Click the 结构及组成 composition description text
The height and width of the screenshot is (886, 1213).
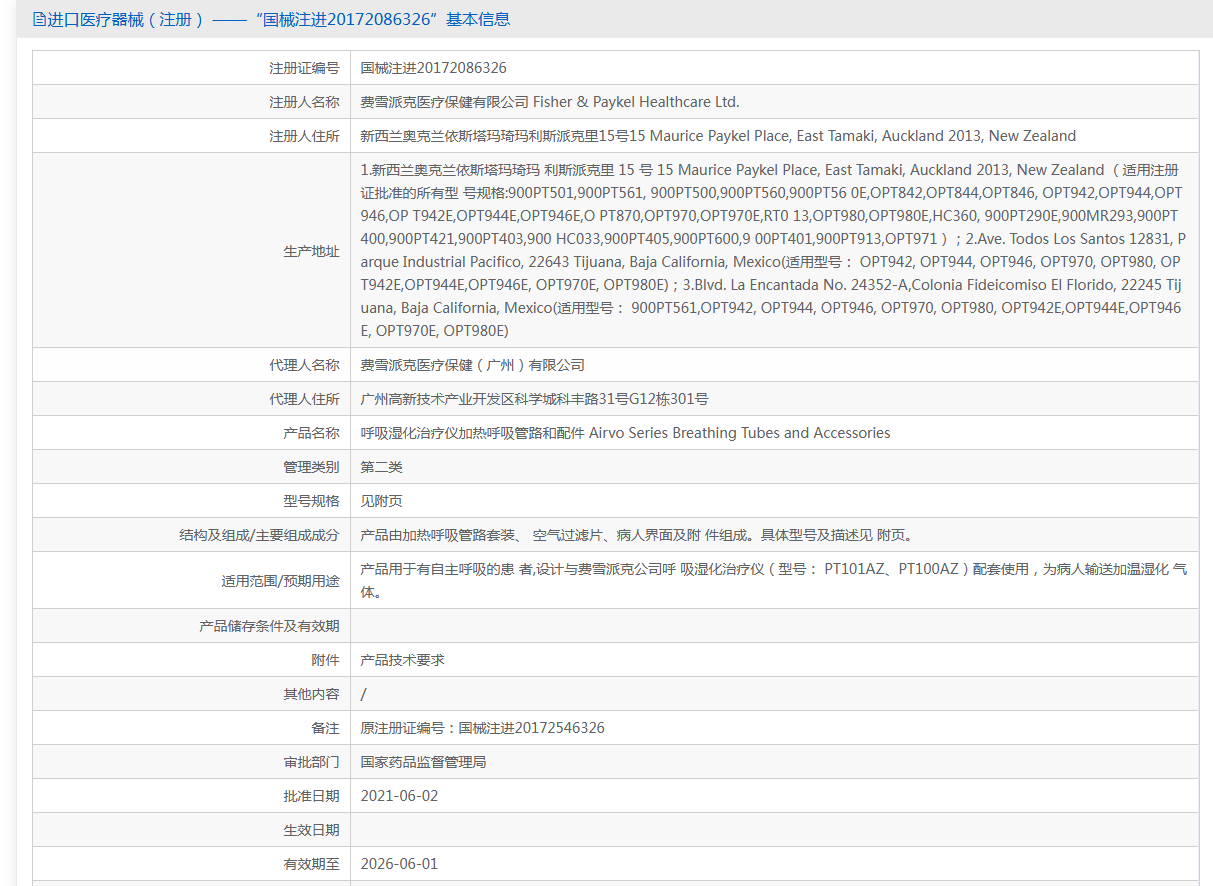pos(636,535)
